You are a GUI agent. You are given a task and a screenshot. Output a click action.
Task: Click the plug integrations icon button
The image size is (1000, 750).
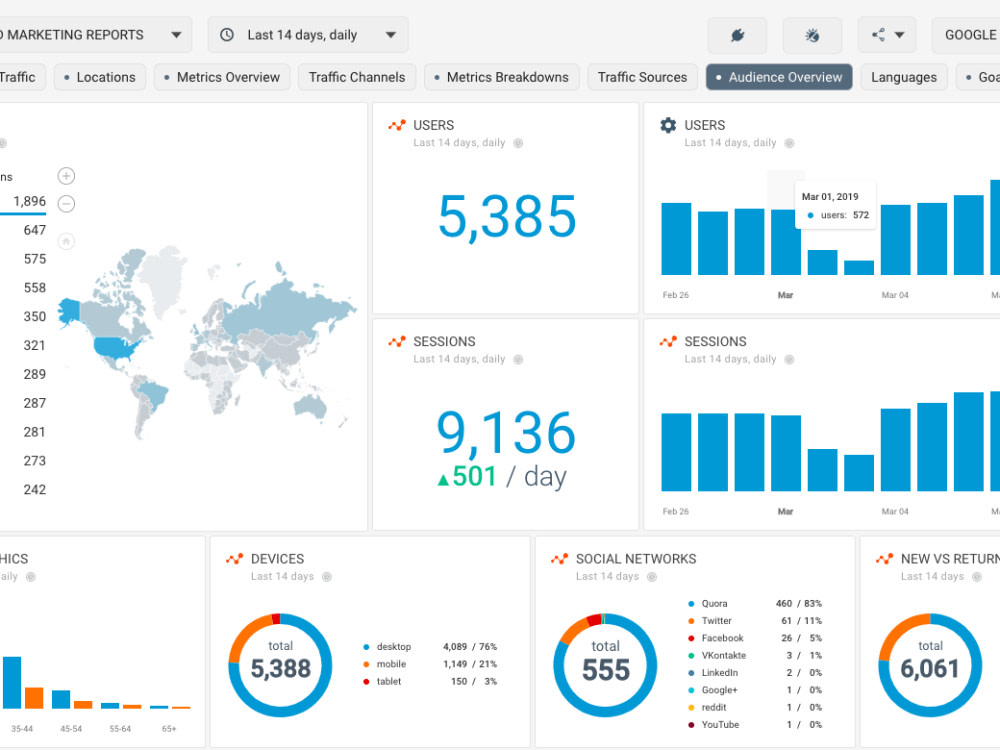737,35
